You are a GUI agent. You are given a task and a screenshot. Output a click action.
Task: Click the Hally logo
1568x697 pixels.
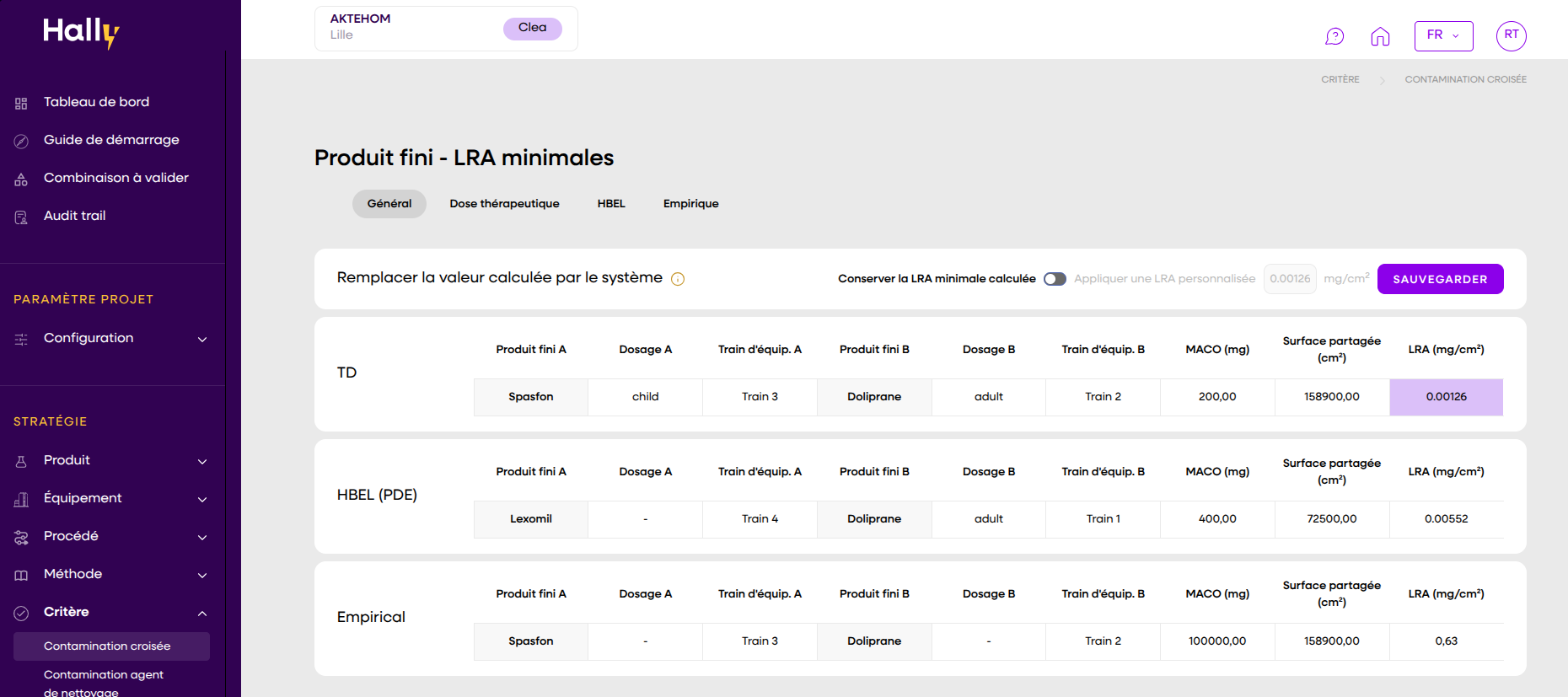tap(81, 32)
